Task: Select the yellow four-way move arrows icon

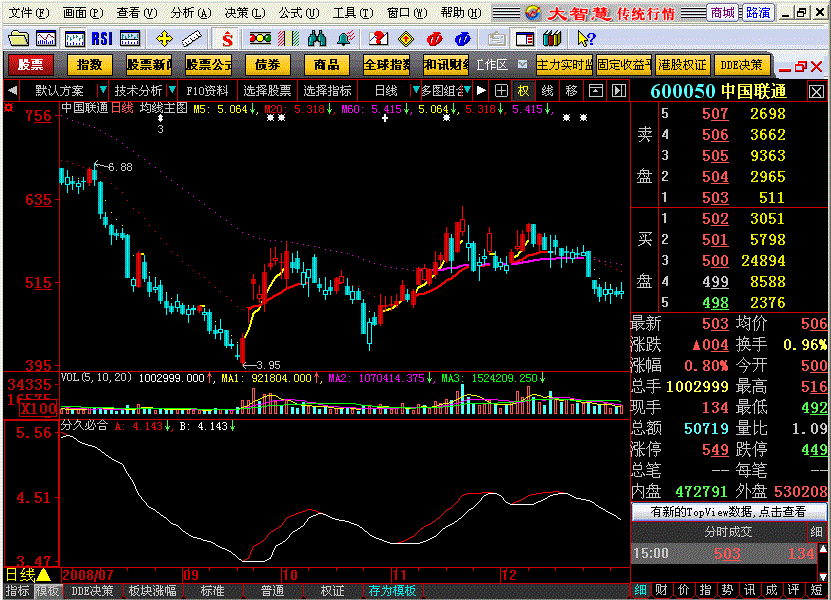Action: point(164,39)
